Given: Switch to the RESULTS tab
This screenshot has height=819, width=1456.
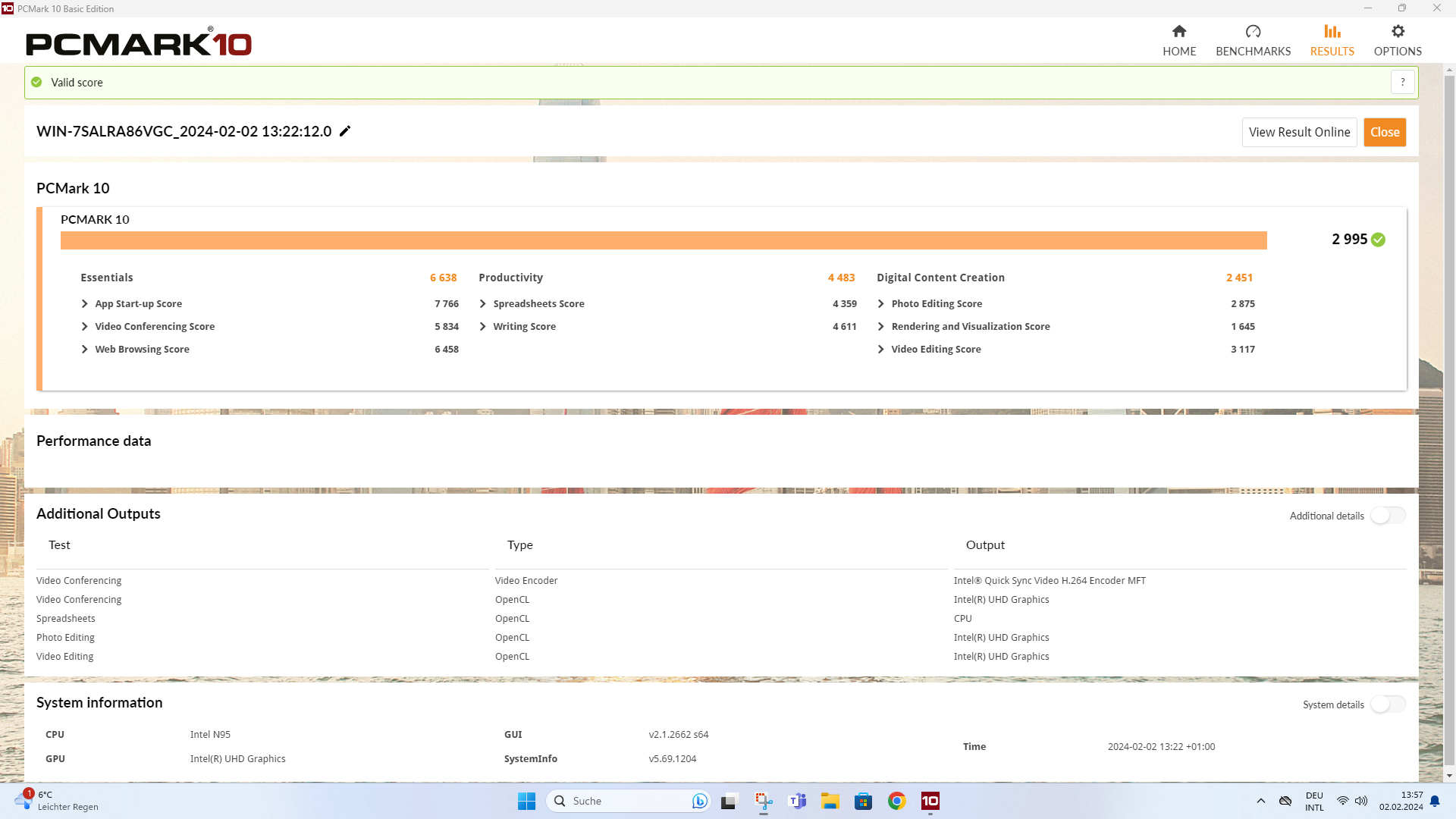Looking at the screenshot, I should point(1332,40).
